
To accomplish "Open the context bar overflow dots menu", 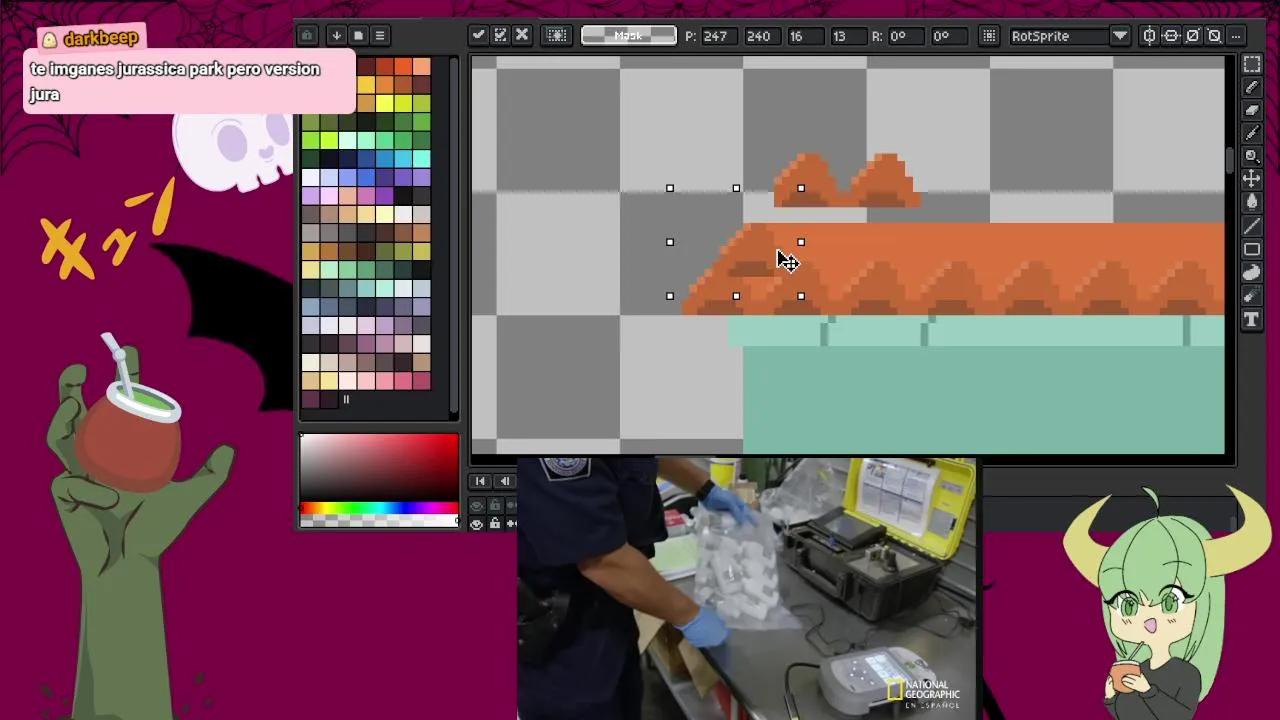I will (1236, 36).
